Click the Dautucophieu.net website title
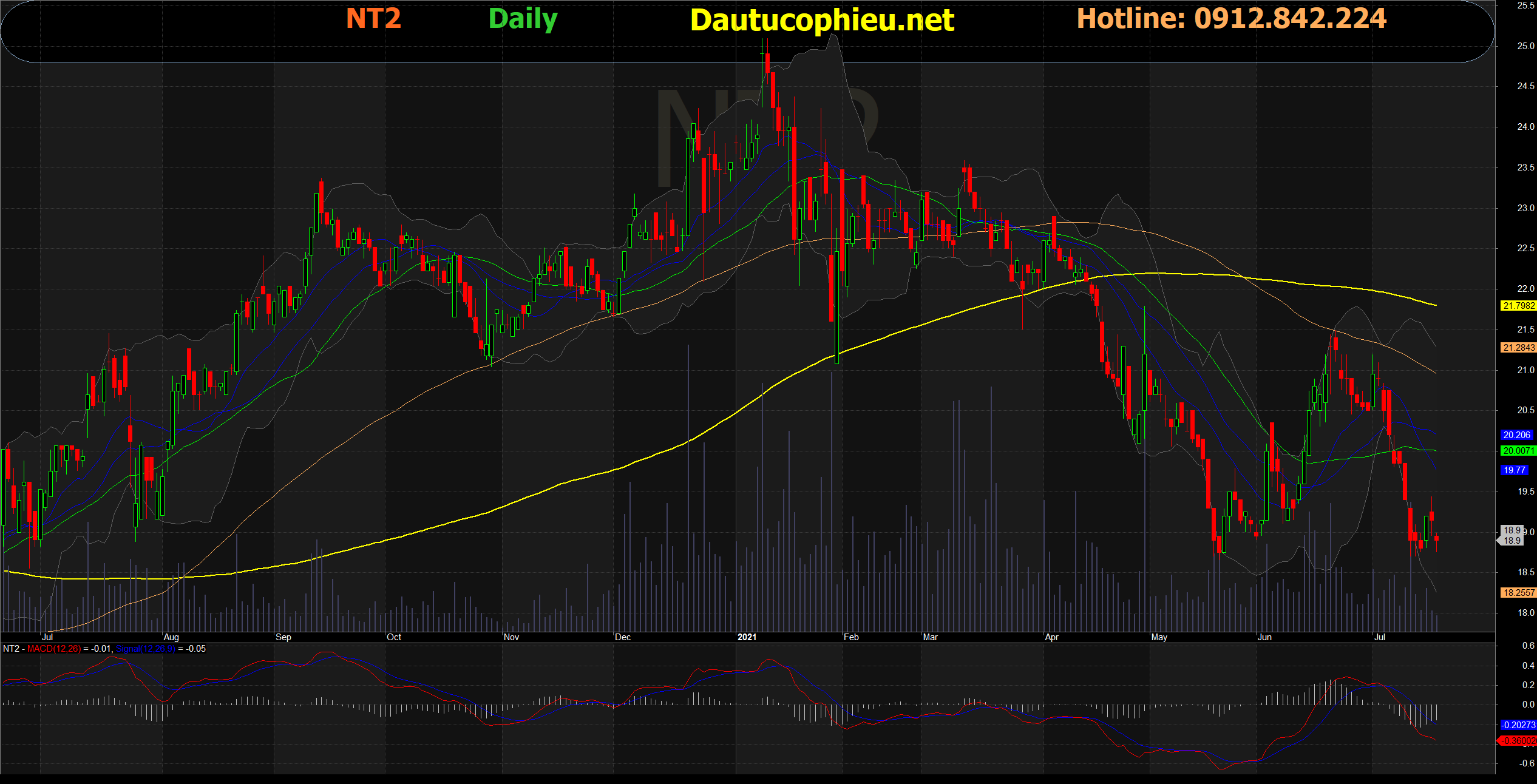The width and height of the screenshot is (1537, 784). (x=822, y=20)
